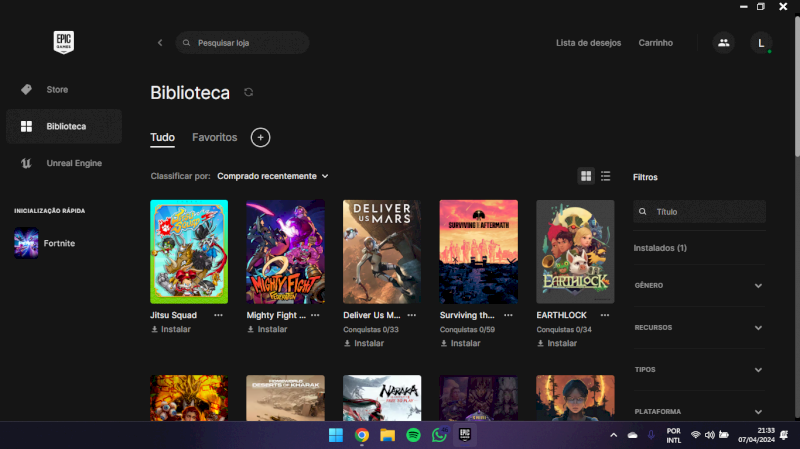Screen dimensions: 800x449
Task: Open the clock showing 21:33
Action: point(756,435)
